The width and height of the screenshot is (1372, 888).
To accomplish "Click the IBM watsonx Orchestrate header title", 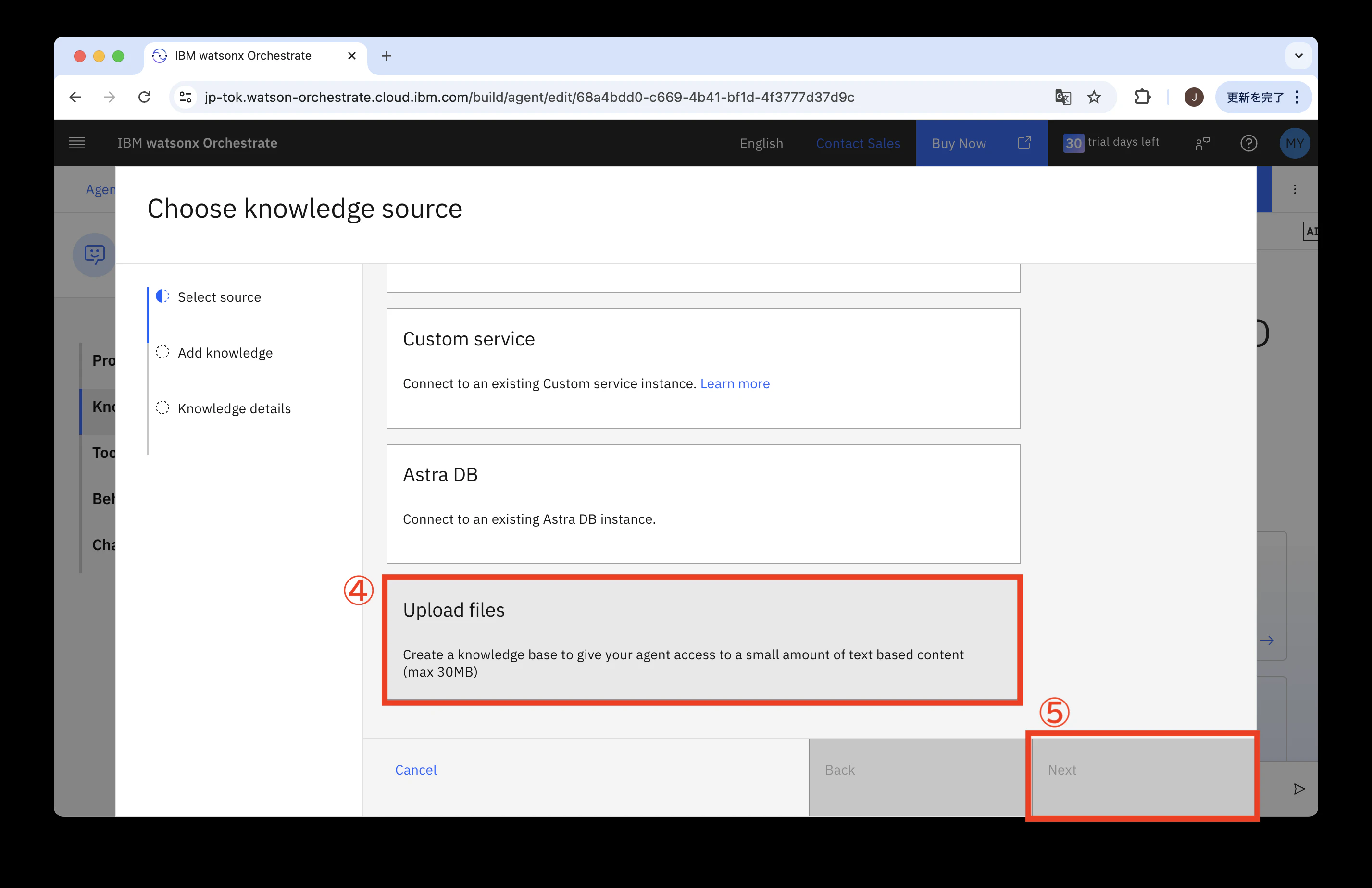I will click(x=197, y=143).
